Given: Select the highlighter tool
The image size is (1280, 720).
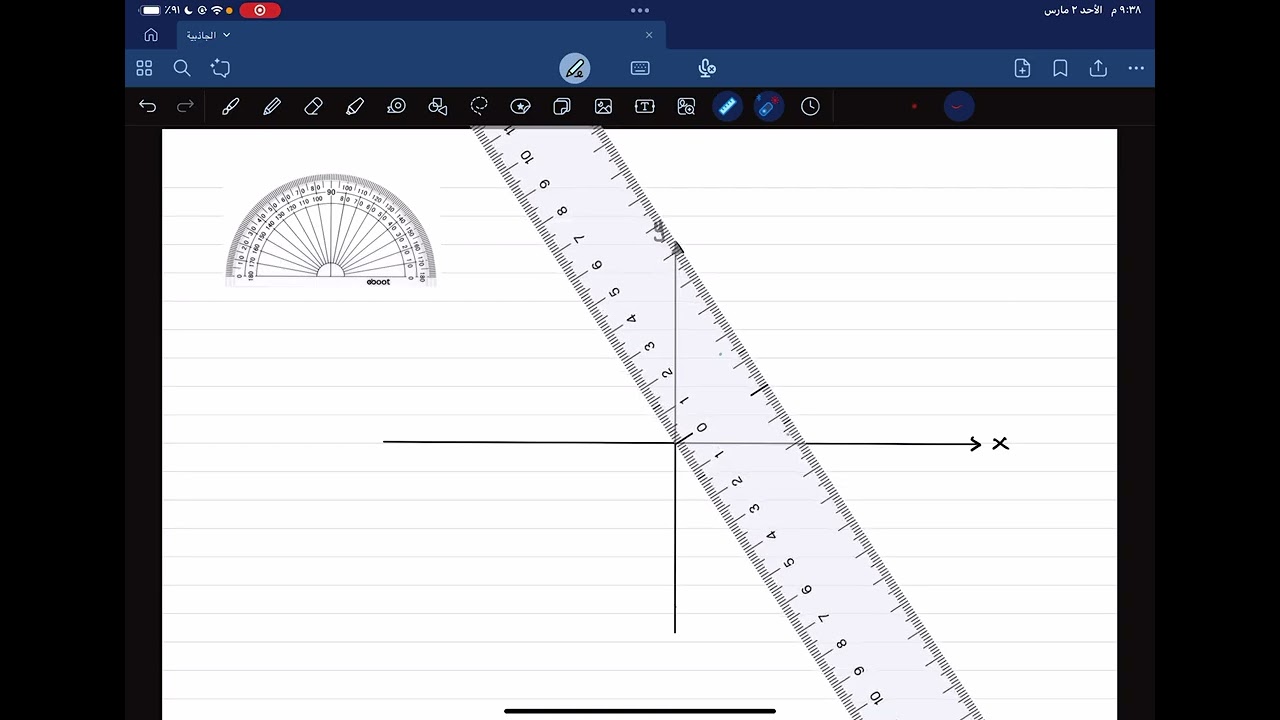Looking at the screenshot, I should click(355, 106).
